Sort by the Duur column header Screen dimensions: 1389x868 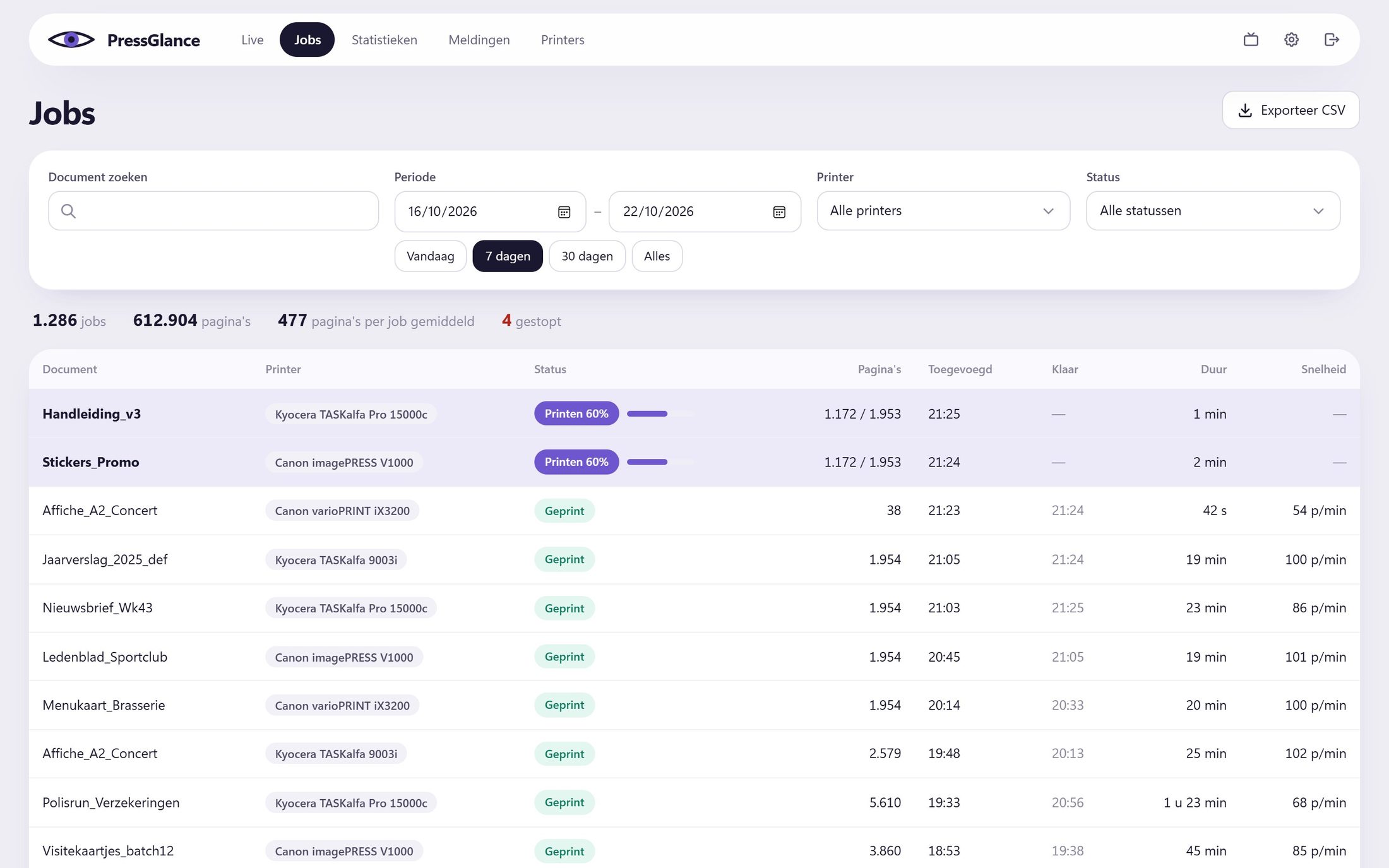coord(1213,369)
